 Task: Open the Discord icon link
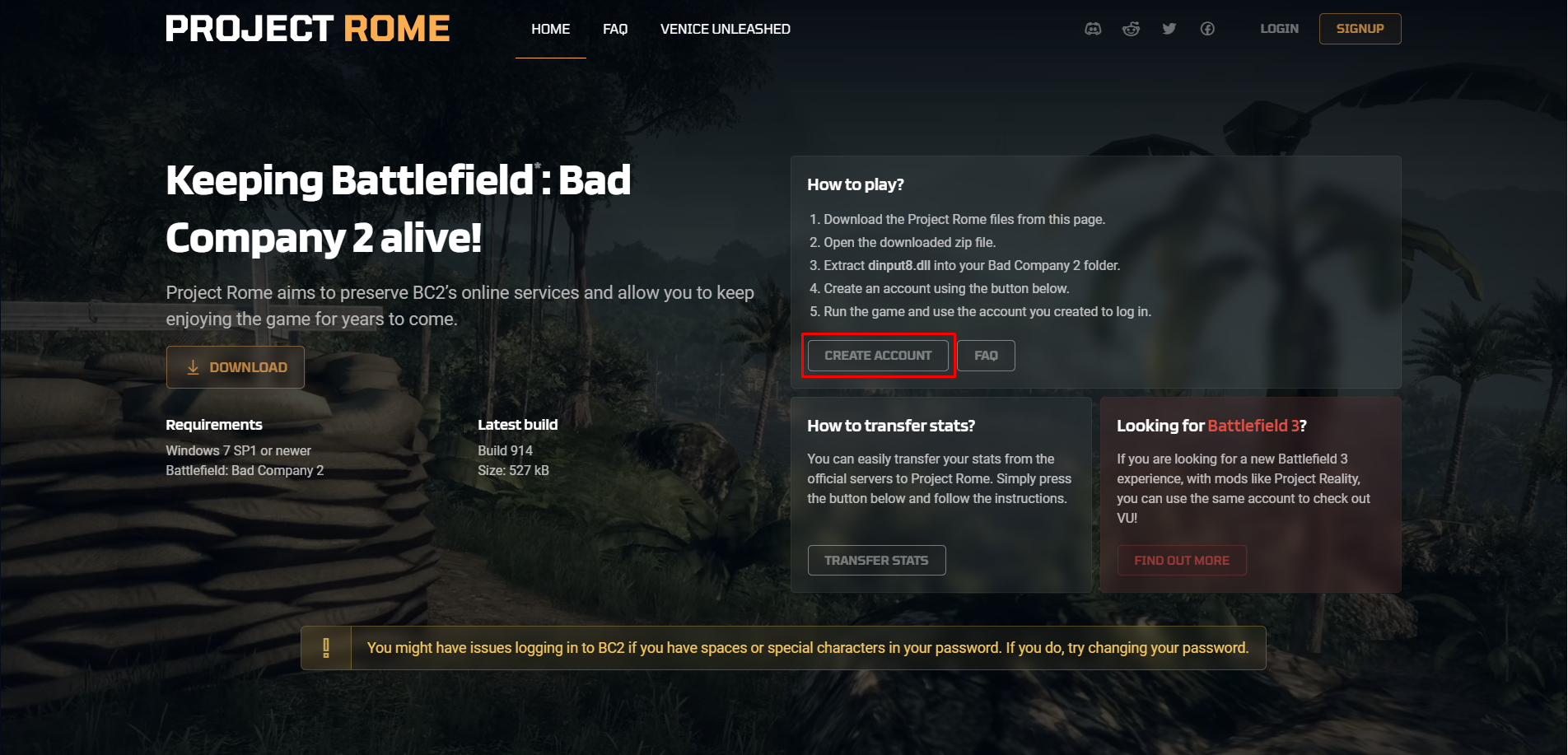point(1093,29)
